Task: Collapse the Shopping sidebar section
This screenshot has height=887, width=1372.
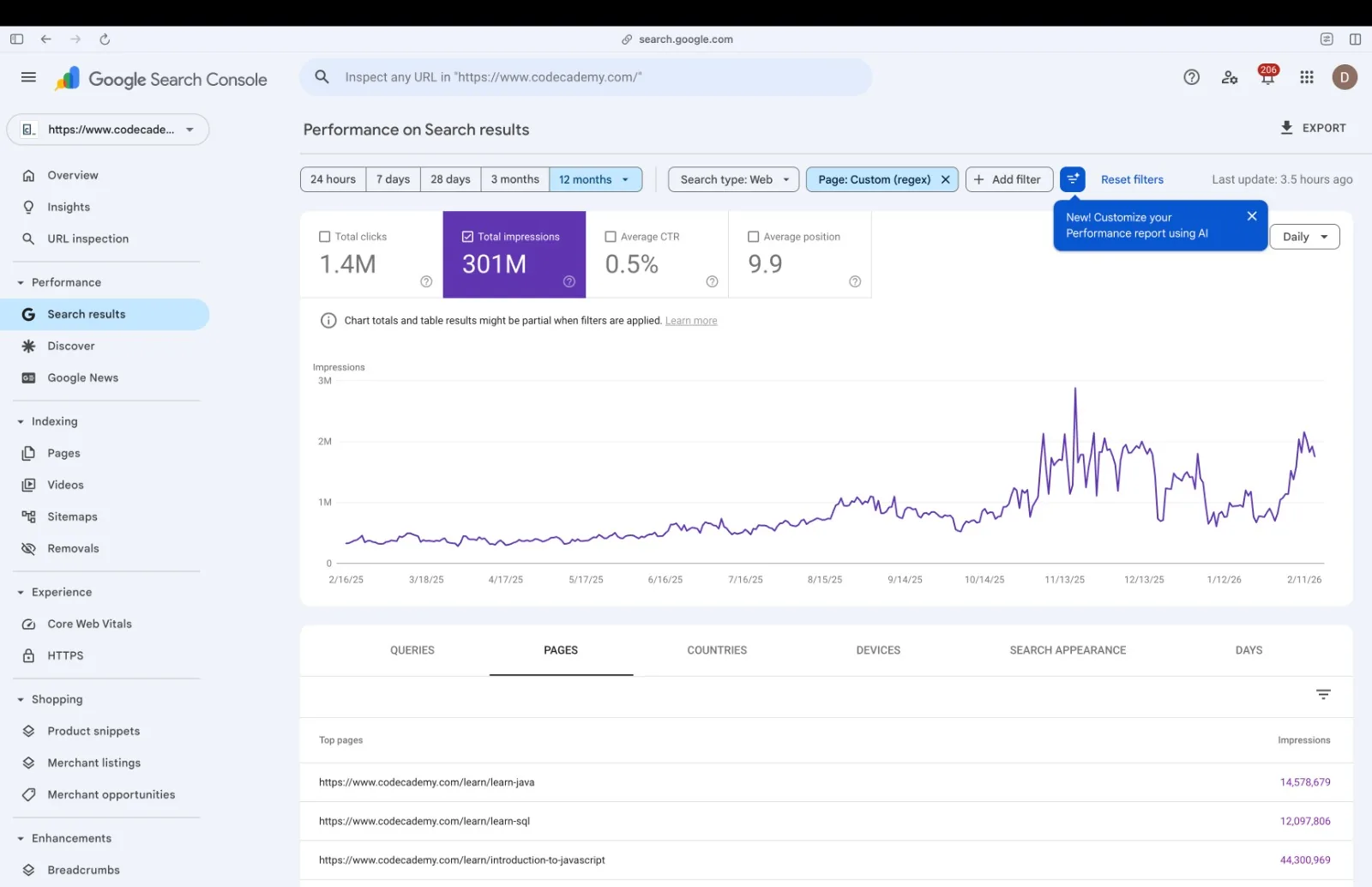Action: (21, 699)
